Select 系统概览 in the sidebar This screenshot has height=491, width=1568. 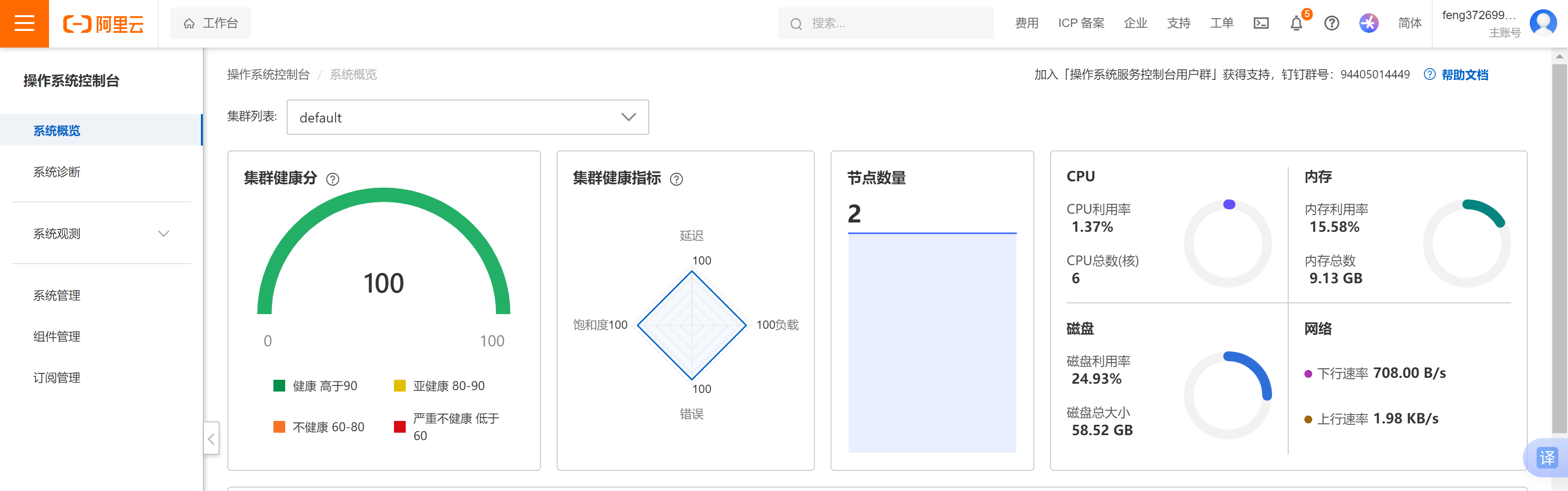coord(100,130)
